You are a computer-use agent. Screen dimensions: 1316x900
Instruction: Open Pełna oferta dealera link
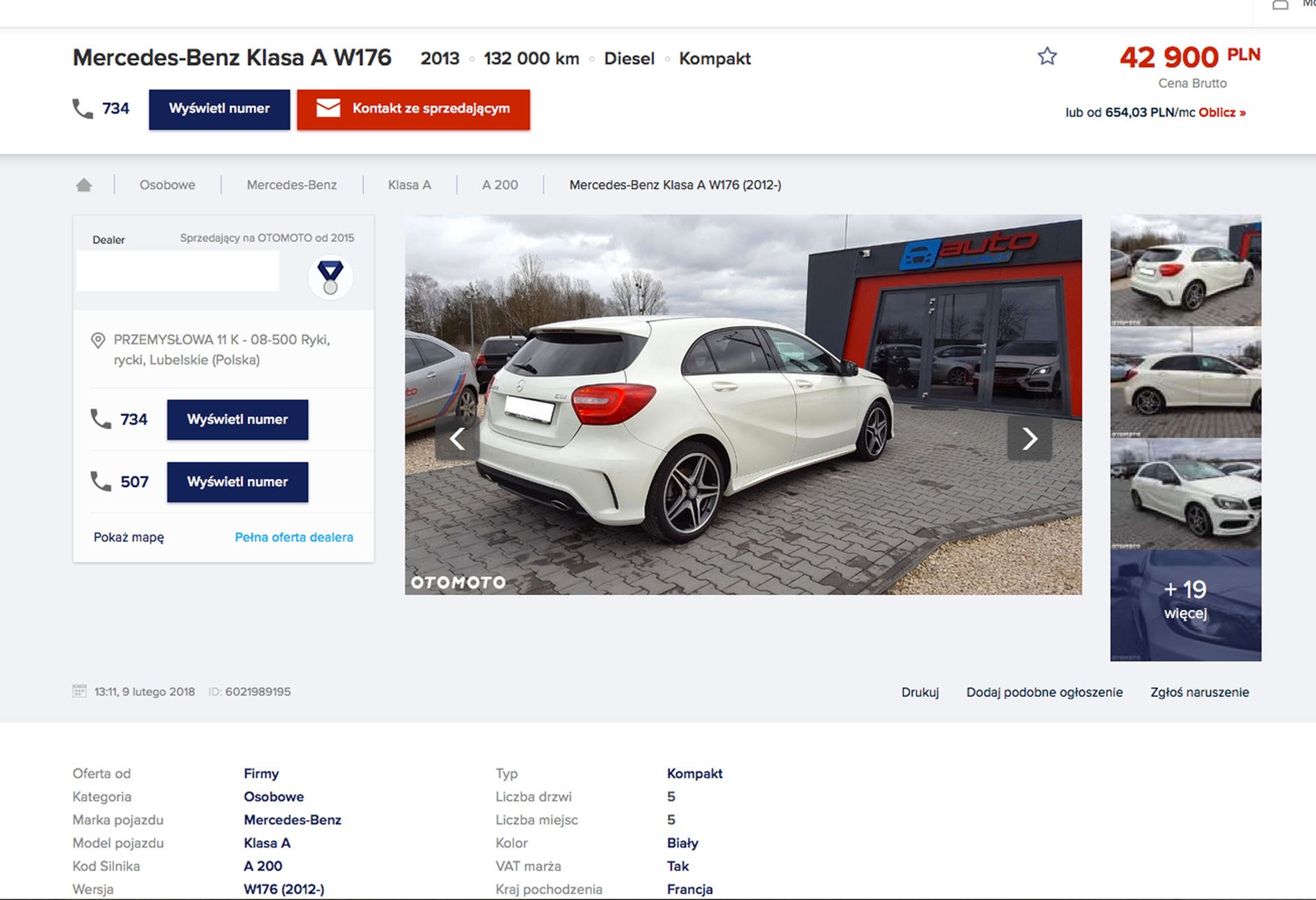[293, 537]
